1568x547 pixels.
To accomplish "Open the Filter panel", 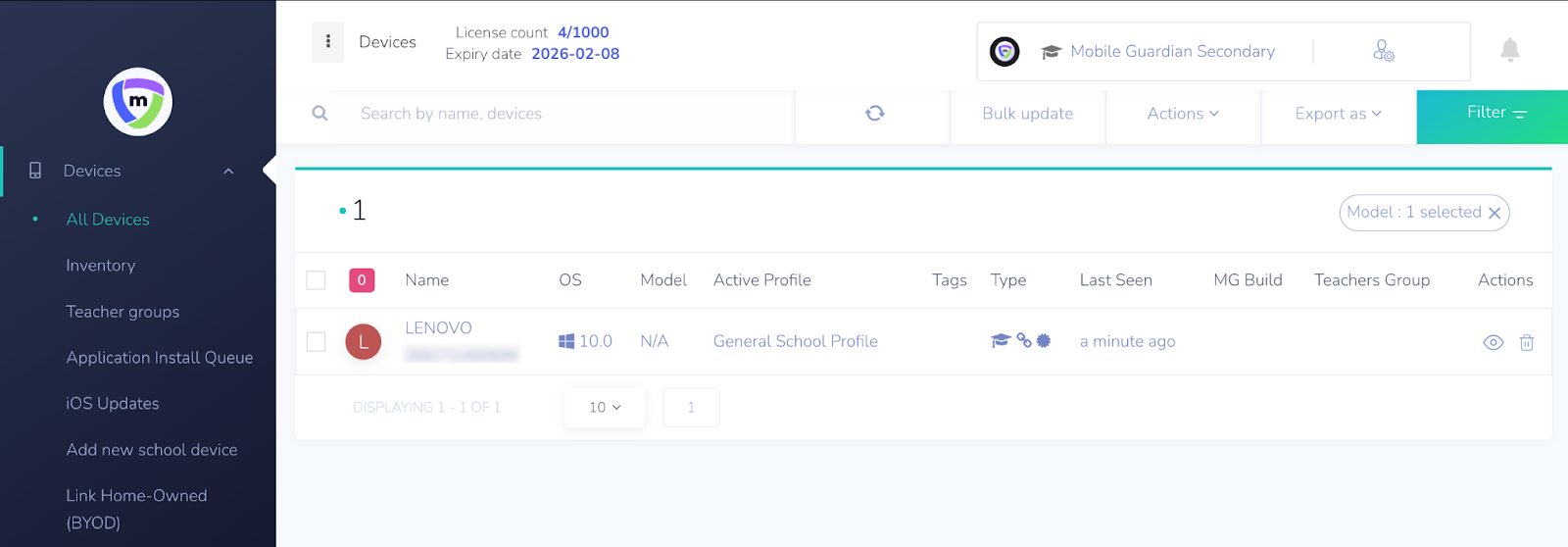I will pyautogui.click(x=1492, y=114).
